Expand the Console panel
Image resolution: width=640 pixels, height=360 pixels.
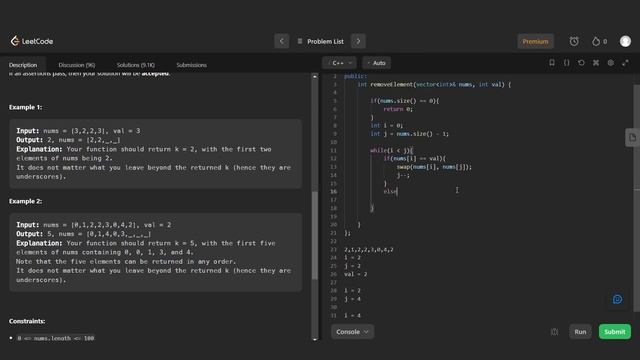(352, 332)
